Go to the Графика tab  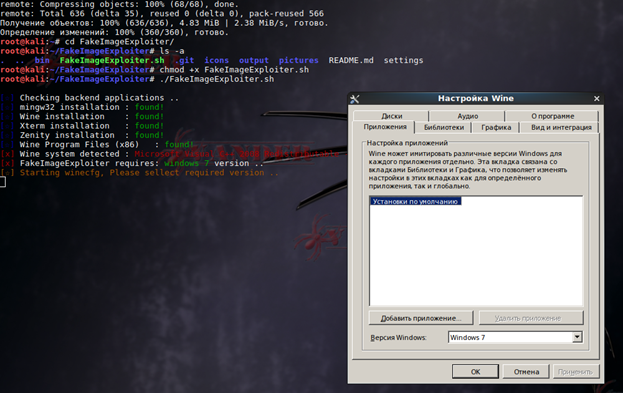(x=496, y=127)
